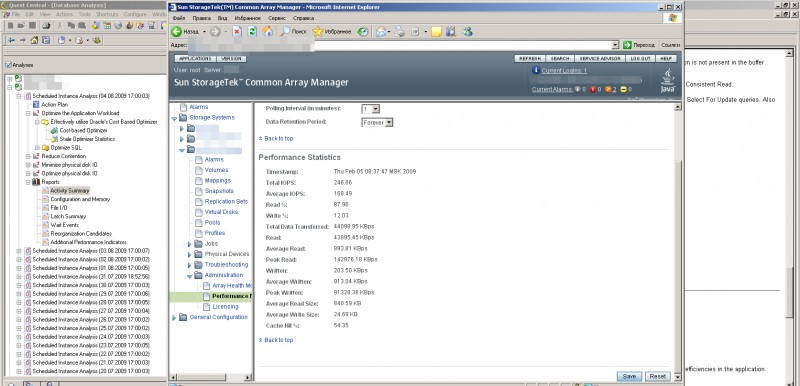This screenshot has width=800, height=386.
Task: Click Quest Central Print icon
Action: [x=46, y=25]
